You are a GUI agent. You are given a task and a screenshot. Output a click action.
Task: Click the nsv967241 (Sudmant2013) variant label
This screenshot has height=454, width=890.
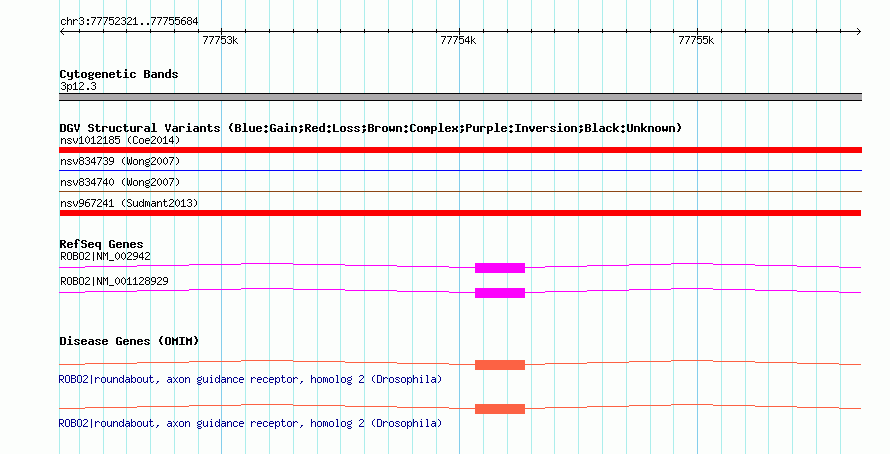(x=129, y=203)
